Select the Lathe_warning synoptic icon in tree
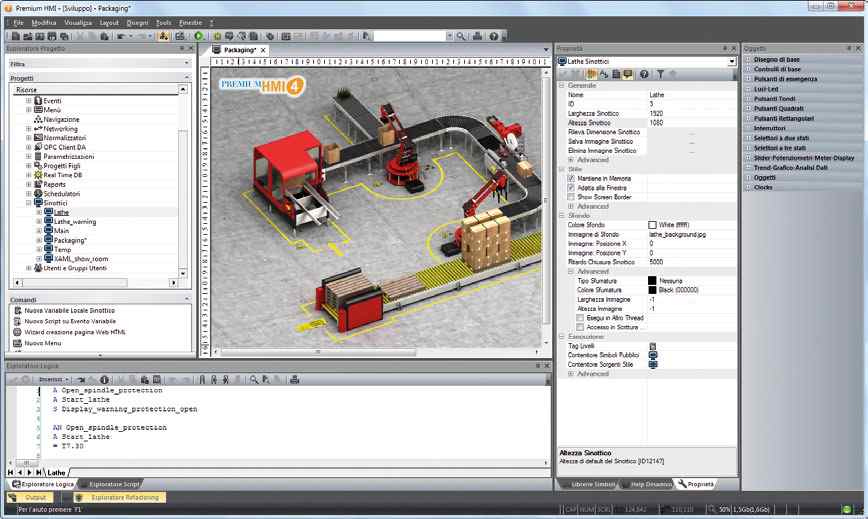Screen dimensions: 868x519 (48, 222)
